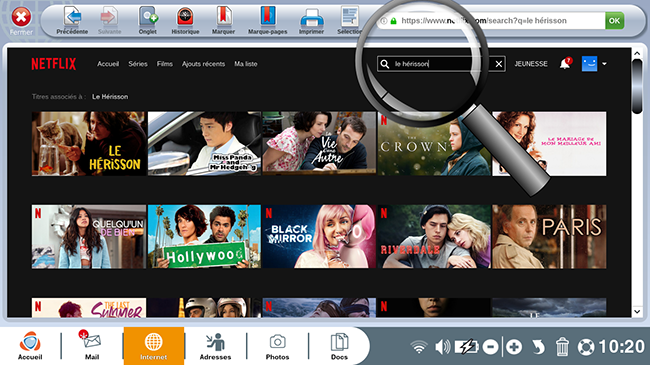Viewport: 650px width, 365px height.
Task: Open the Netflix notifications bell
Action: click(x=565, y=63)
